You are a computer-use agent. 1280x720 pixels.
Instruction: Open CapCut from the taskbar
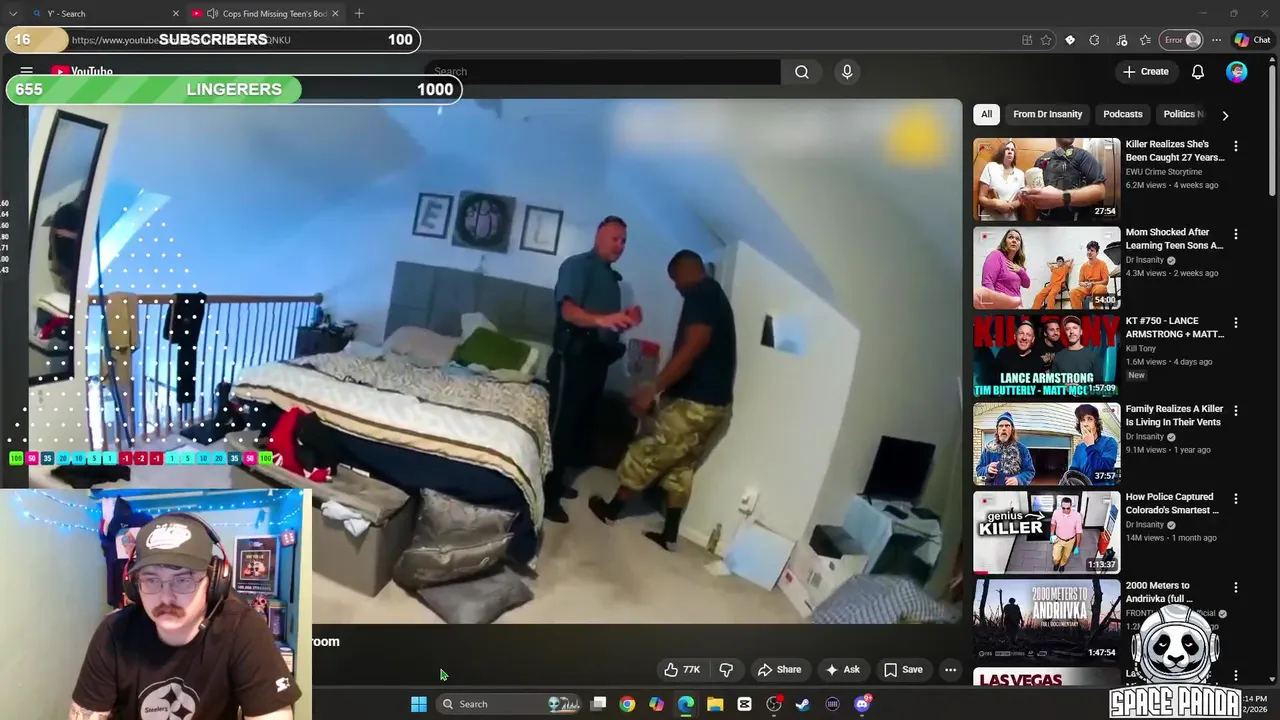click(x=744, y=704)
